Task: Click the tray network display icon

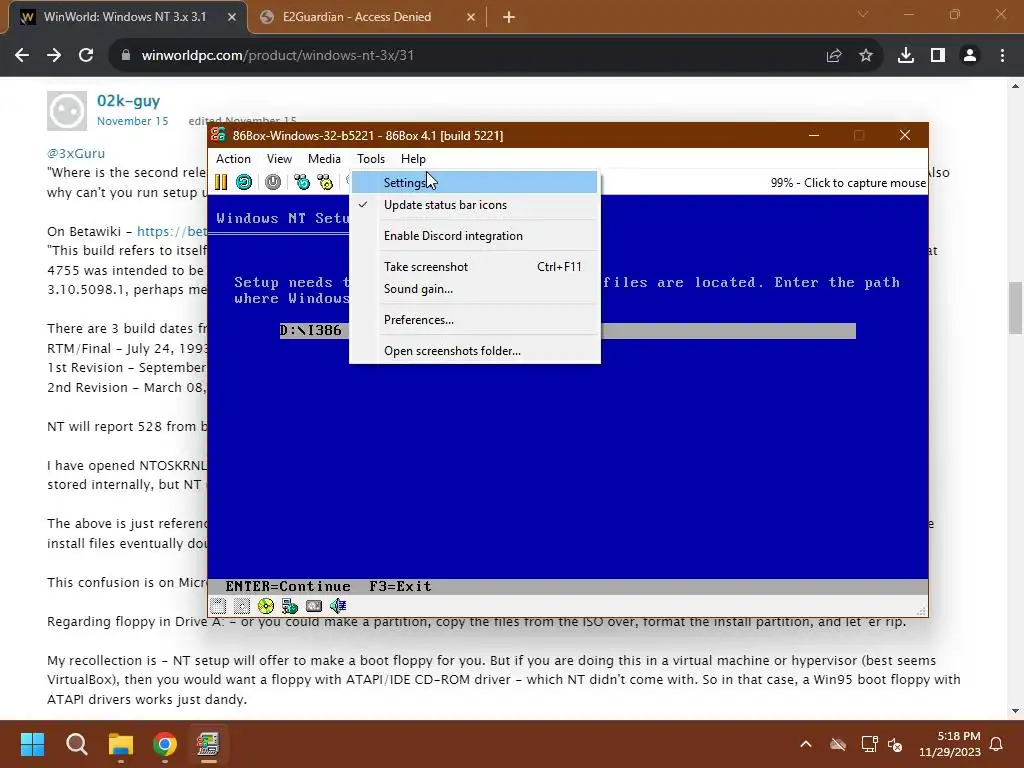Action: coord(869,744)
